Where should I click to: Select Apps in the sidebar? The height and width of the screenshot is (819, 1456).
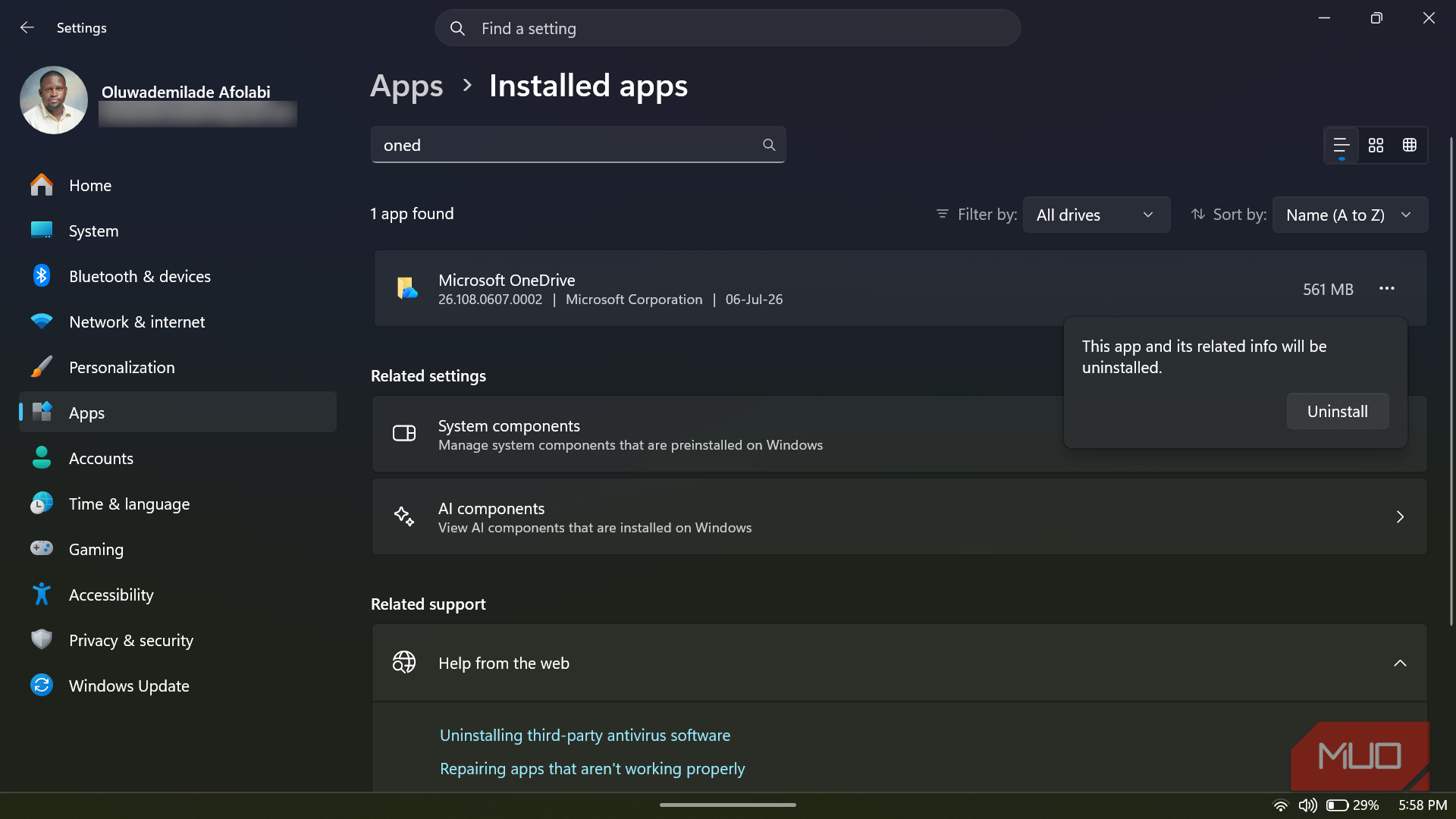[x=177, y=413]
